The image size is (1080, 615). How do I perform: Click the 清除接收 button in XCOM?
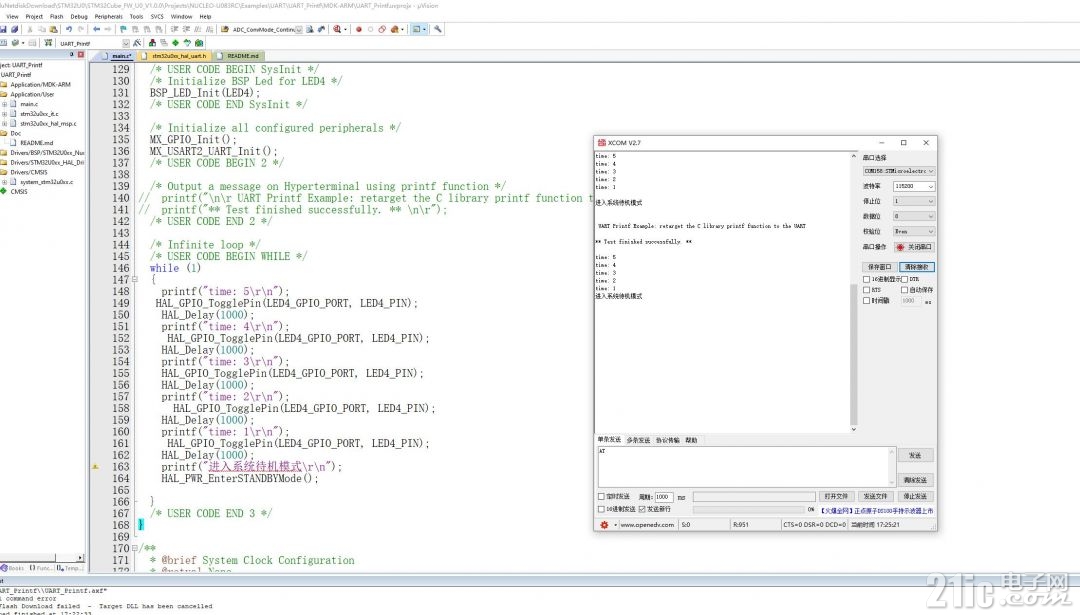917,267
